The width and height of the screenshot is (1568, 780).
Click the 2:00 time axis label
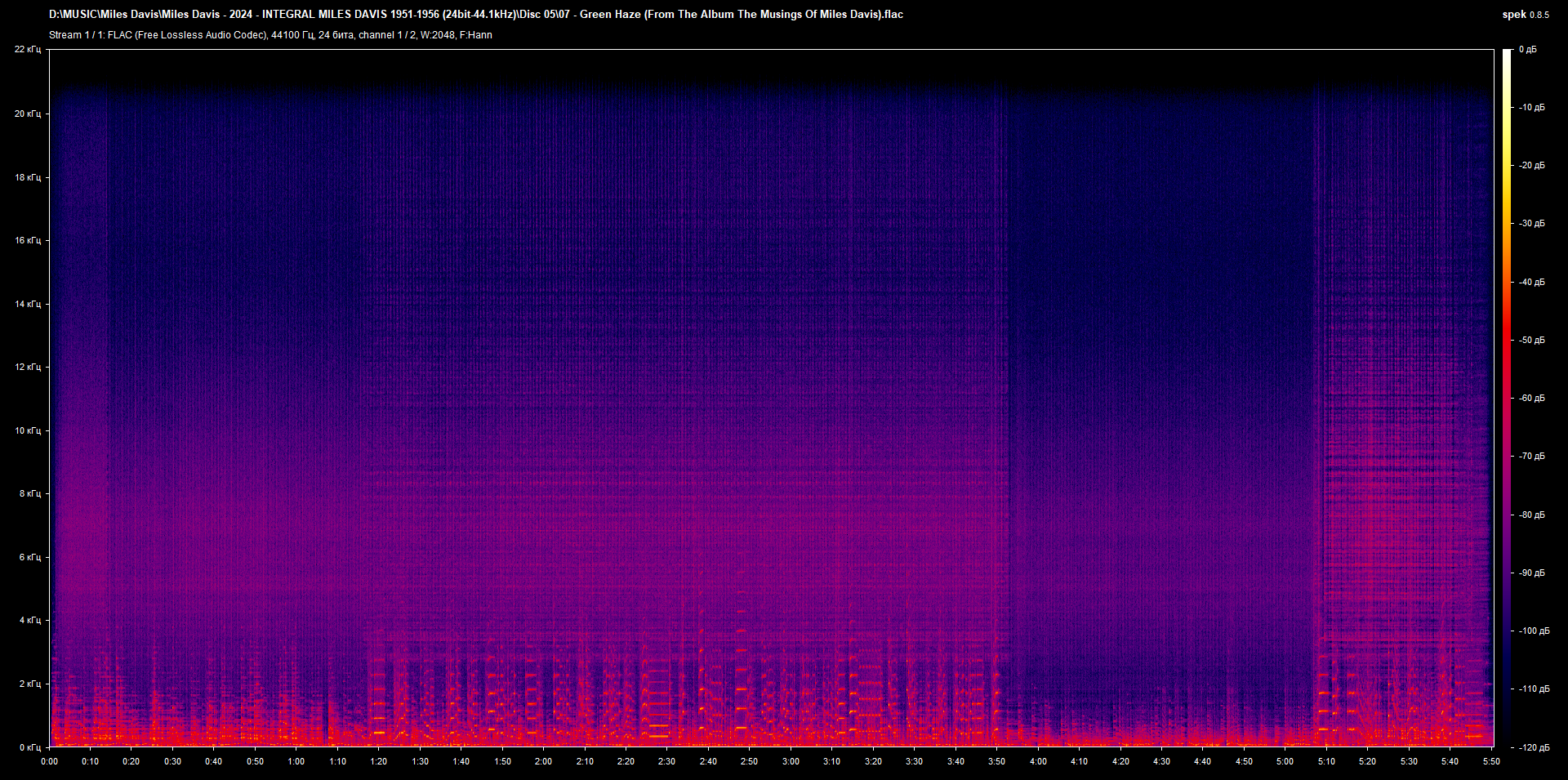543,761
